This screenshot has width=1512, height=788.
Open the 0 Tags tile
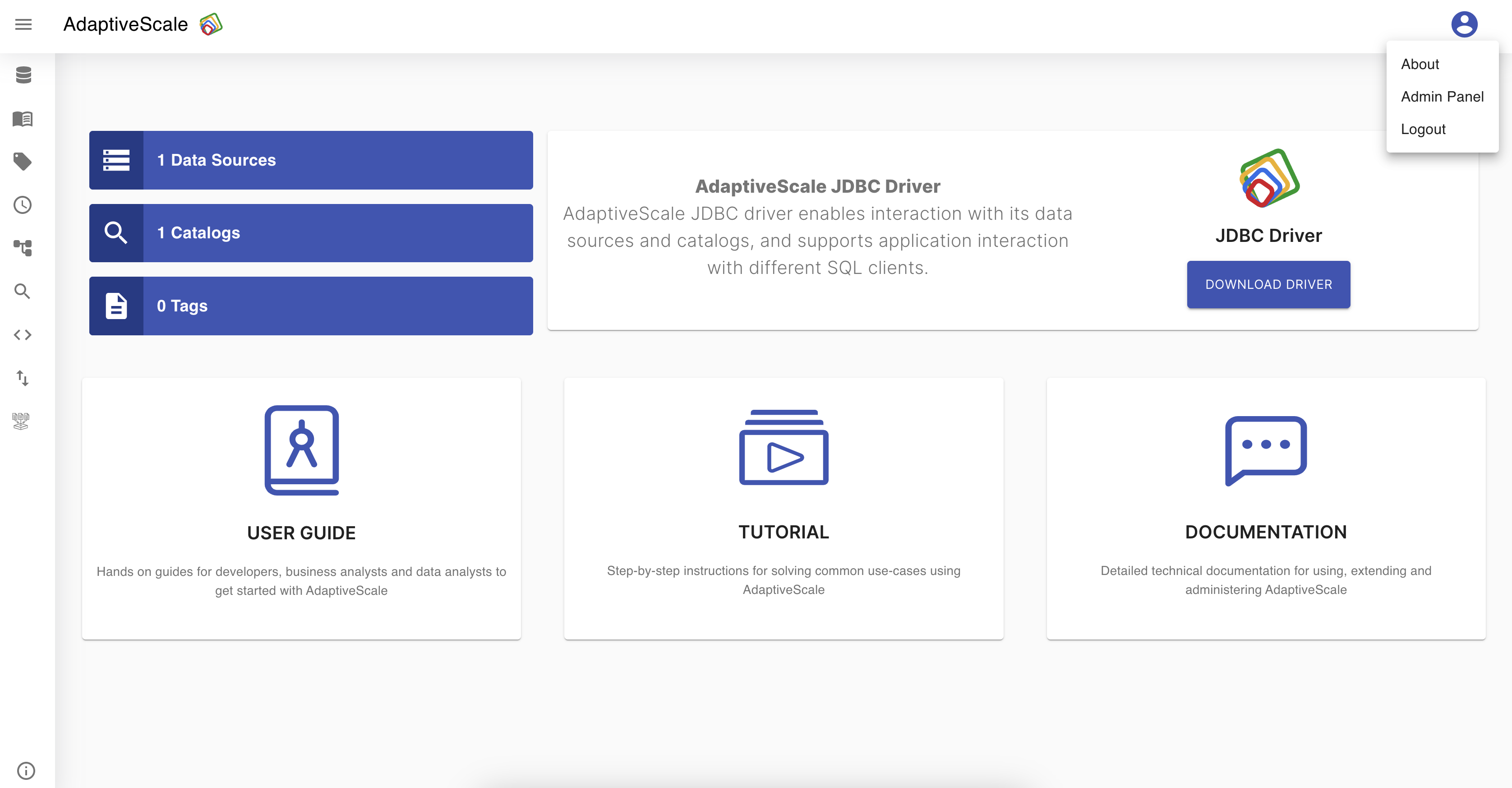click(x=311, y=306)
